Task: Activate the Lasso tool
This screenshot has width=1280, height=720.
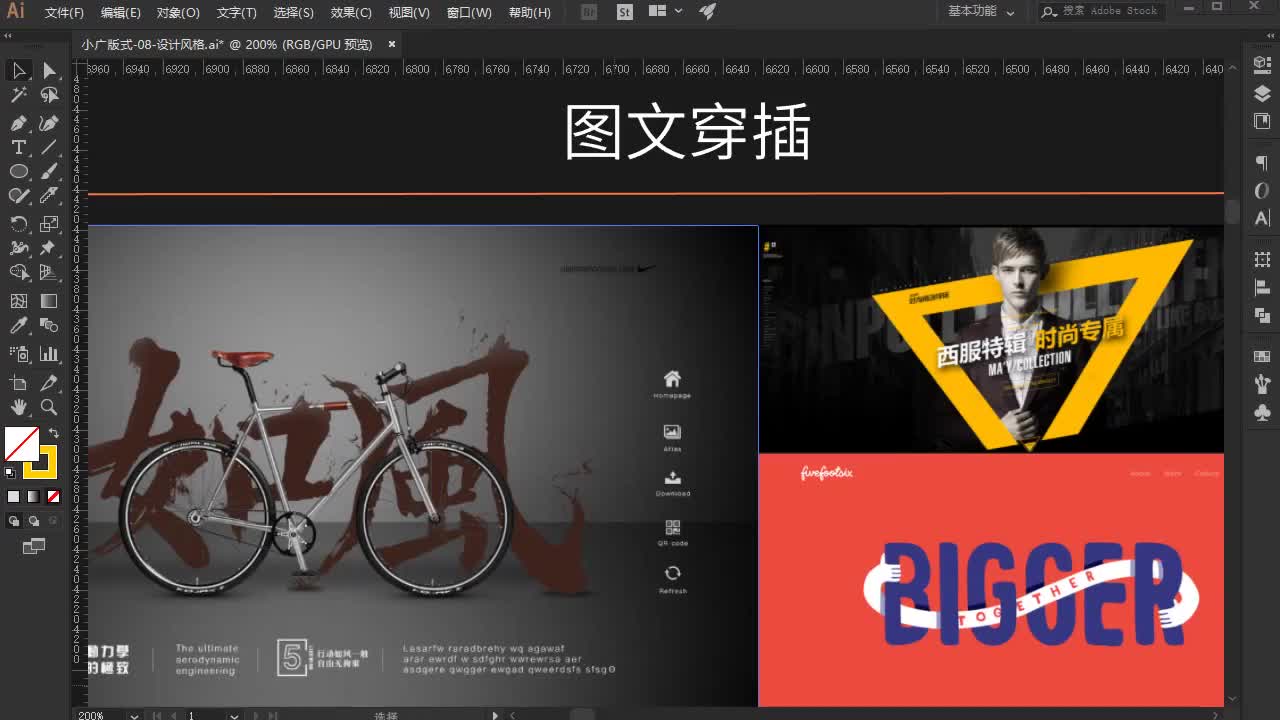Action: click(x=49, y=95)
